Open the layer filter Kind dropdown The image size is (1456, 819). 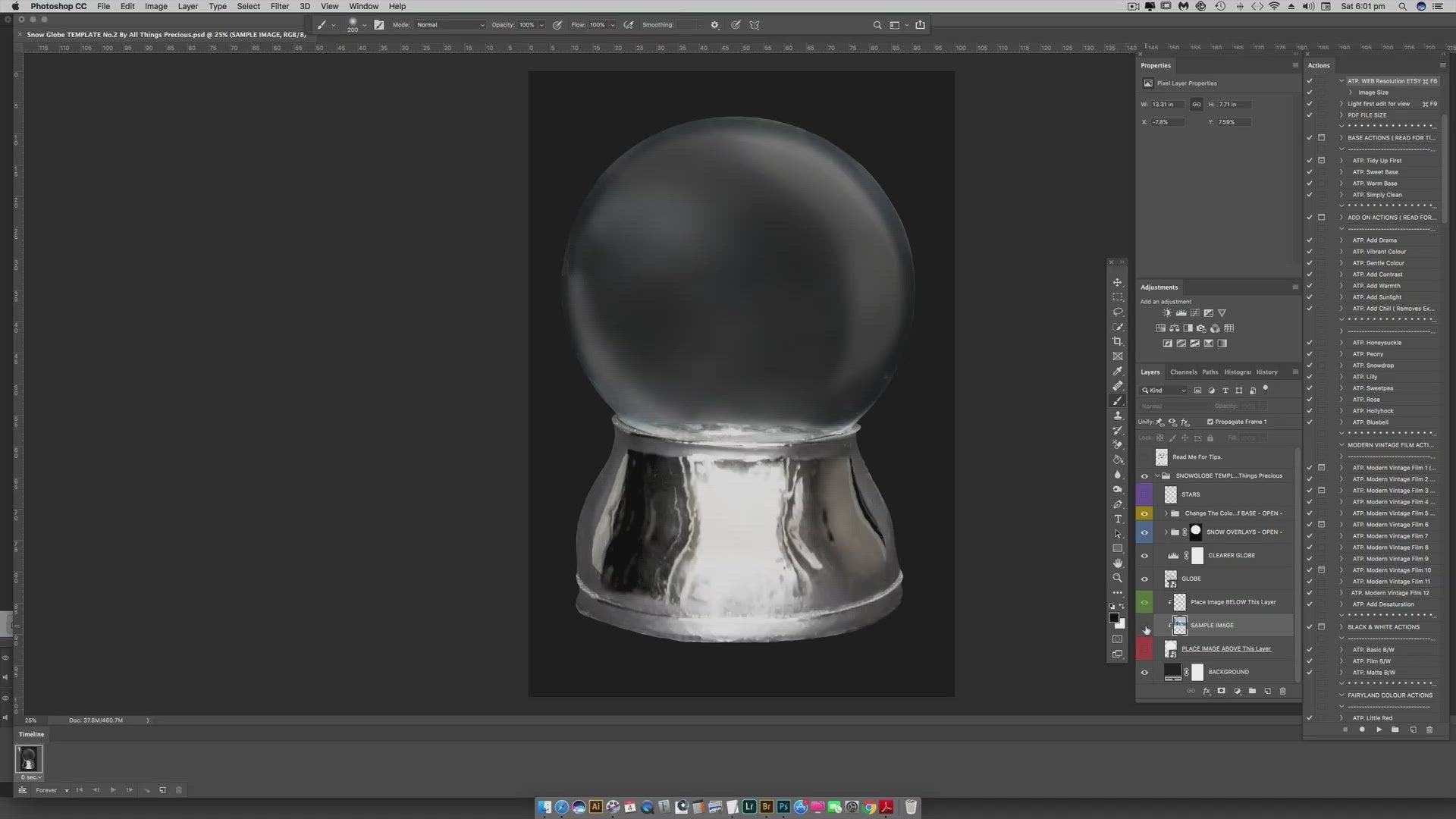(x=1166, y=391)
